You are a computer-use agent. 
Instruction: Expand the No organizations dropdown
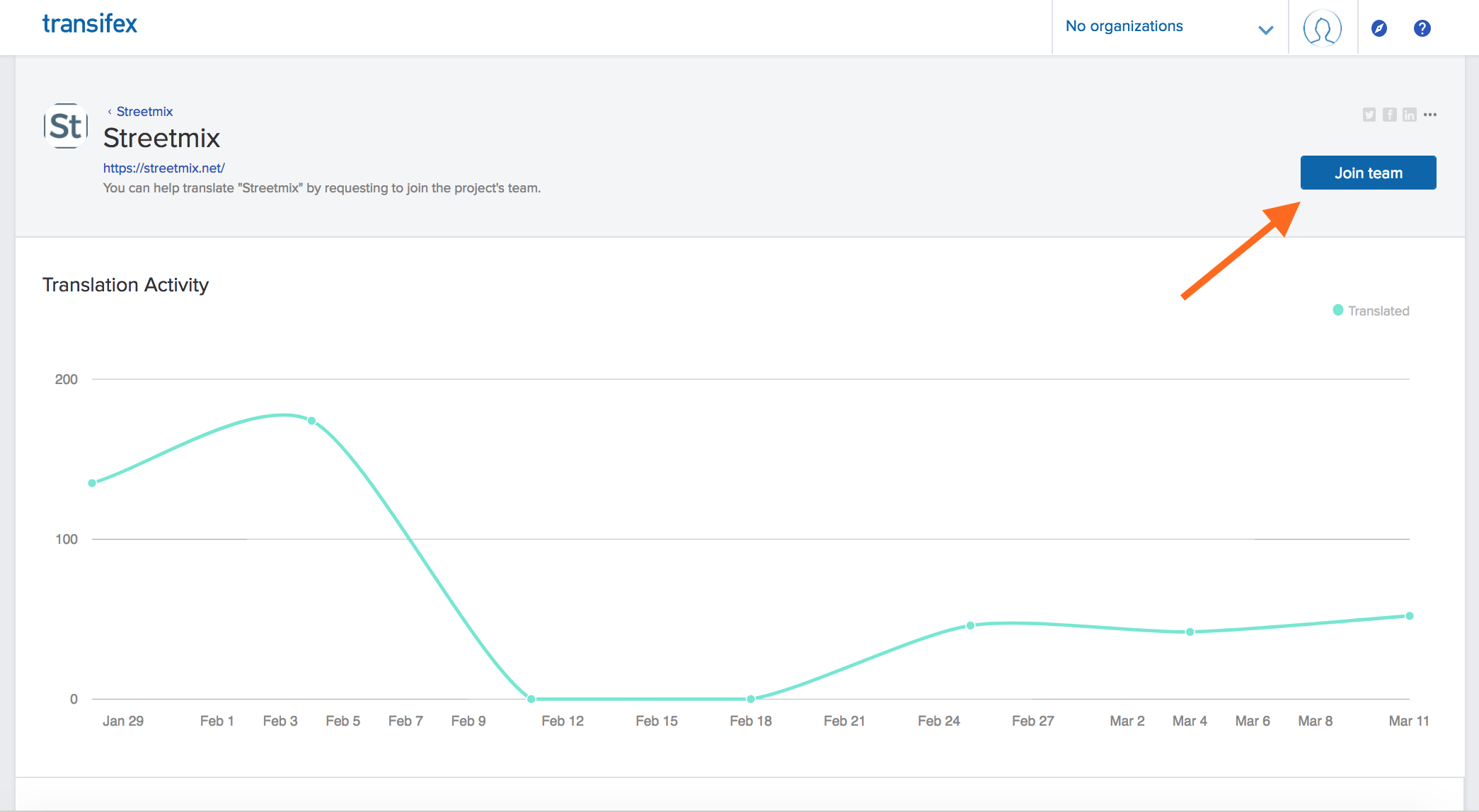click(1170, 28)
